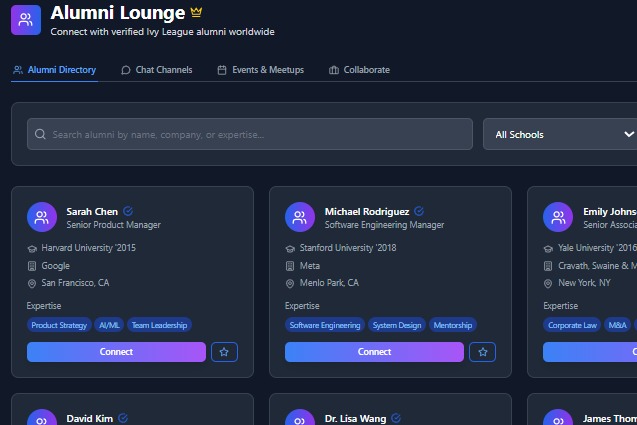Select the Mentorship expertise tag
Screen dimensions: 637x425
click(x=453, y=325)
